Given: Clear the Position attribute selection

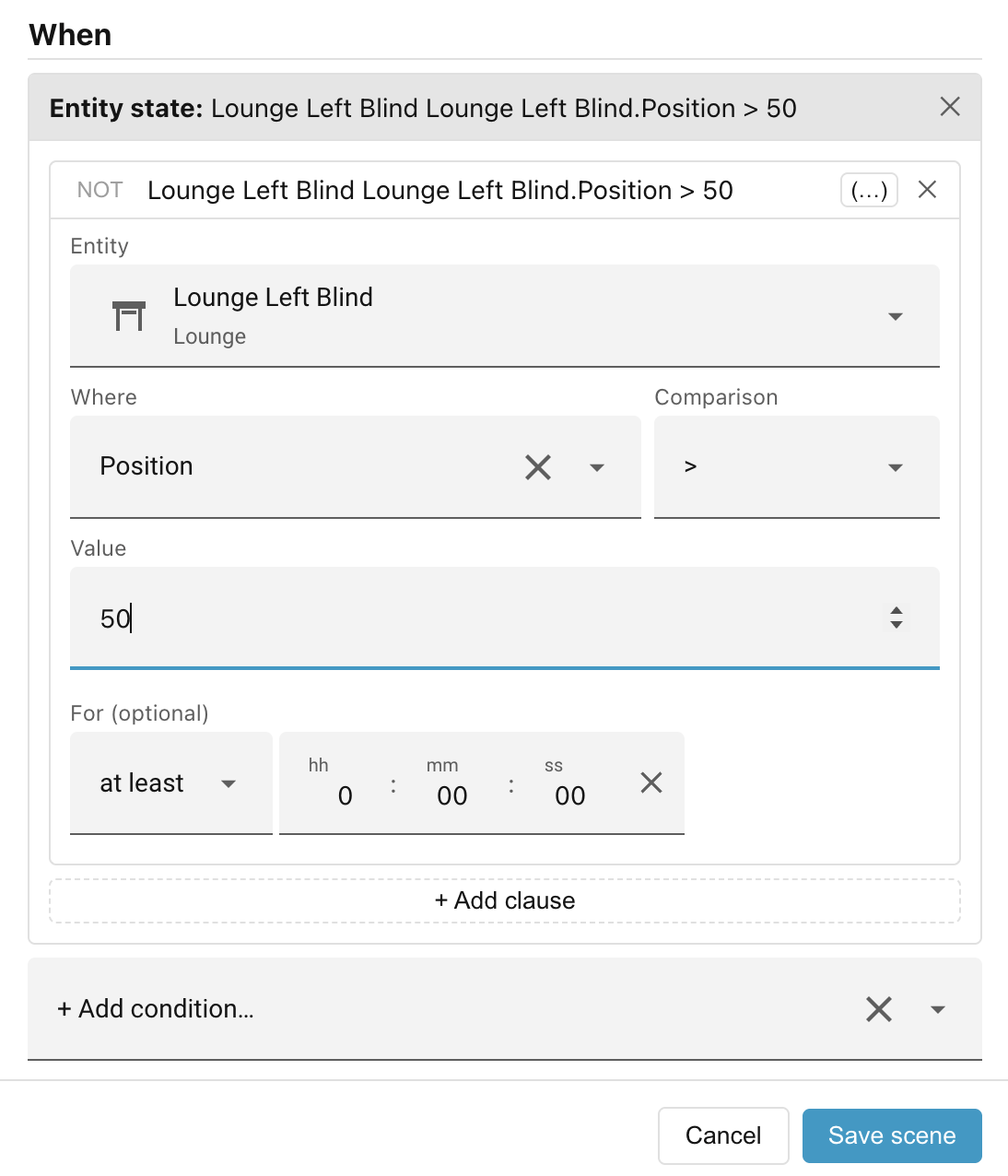Looking at the screenshot, I should pos(538,467).
